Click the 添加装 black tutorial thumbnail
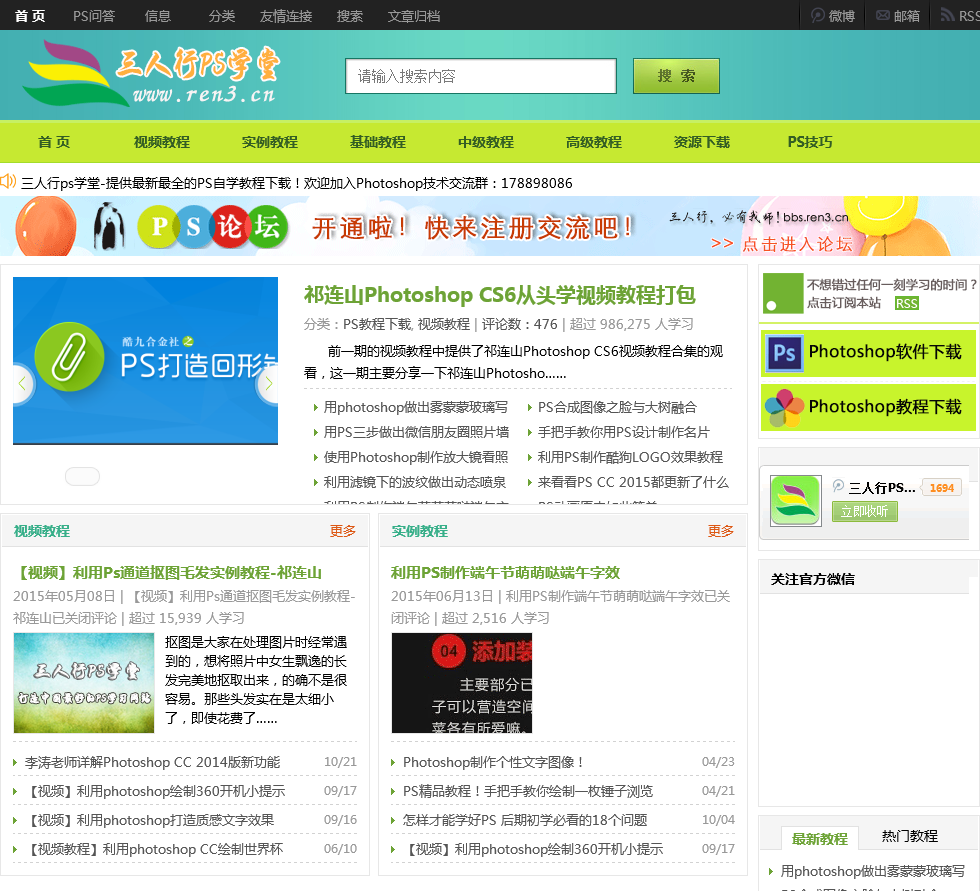Image resolution: width=980 pixels, height=891 pixels. coord(462,683)
